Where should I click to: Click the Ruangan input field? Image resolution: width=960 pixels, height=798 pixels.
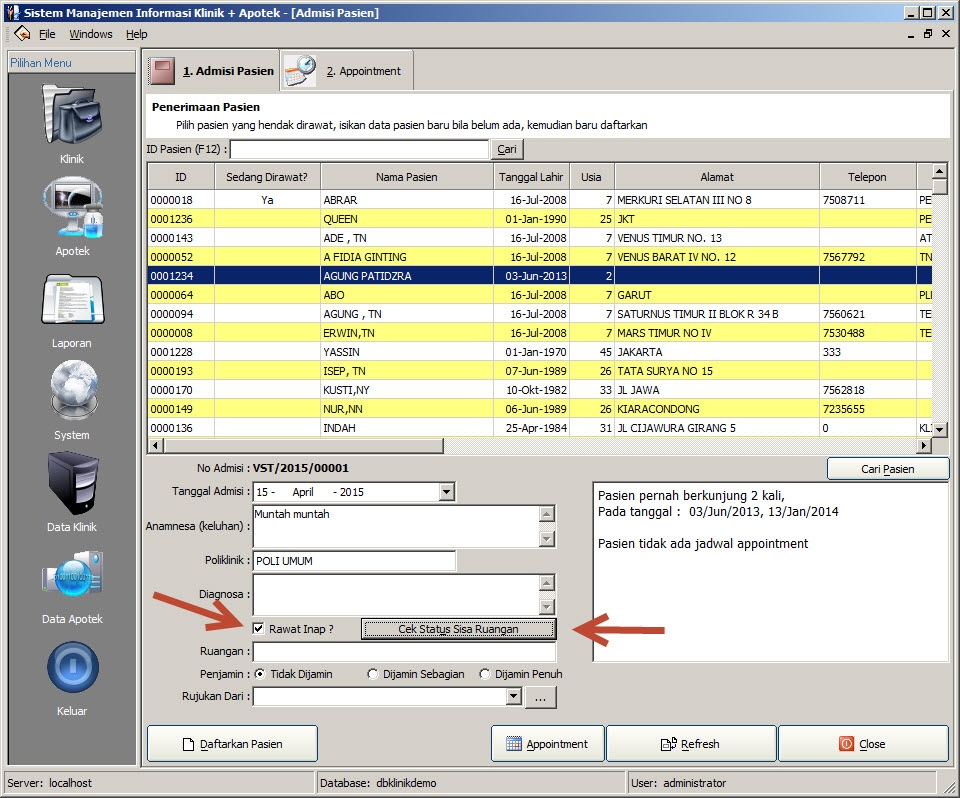tap(404, 651)
